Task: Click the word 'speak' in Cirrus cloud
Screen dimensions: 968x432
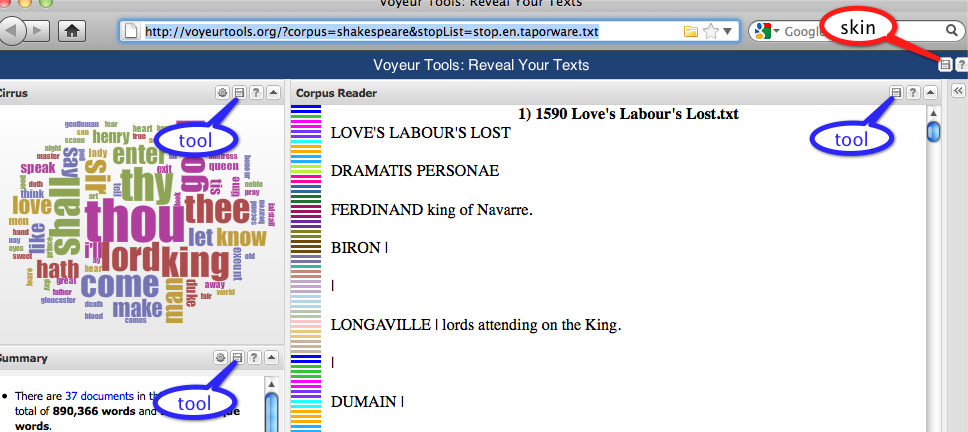Action: pyautogui.click(x=38, y=168)
